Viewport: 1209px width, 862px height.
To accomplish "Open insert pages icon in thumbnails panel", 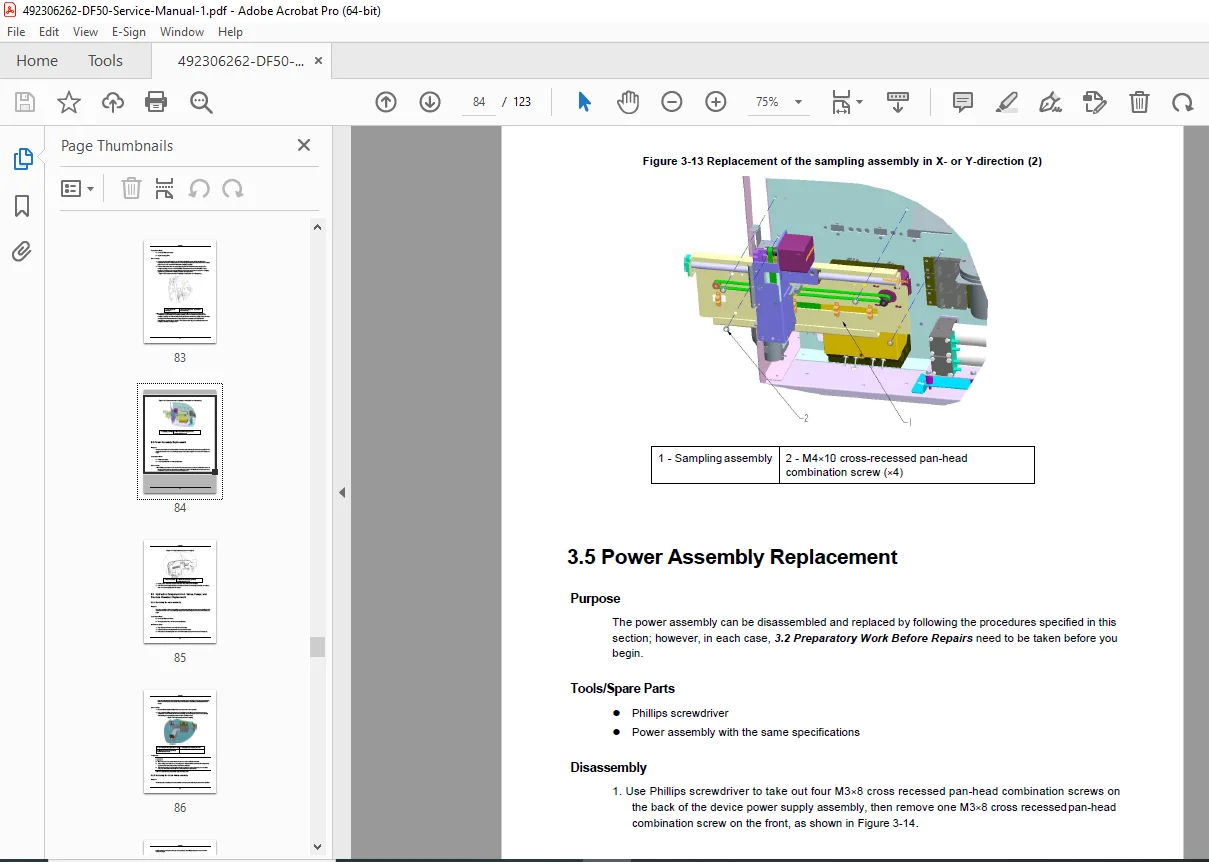I will (x=165, y=188).
